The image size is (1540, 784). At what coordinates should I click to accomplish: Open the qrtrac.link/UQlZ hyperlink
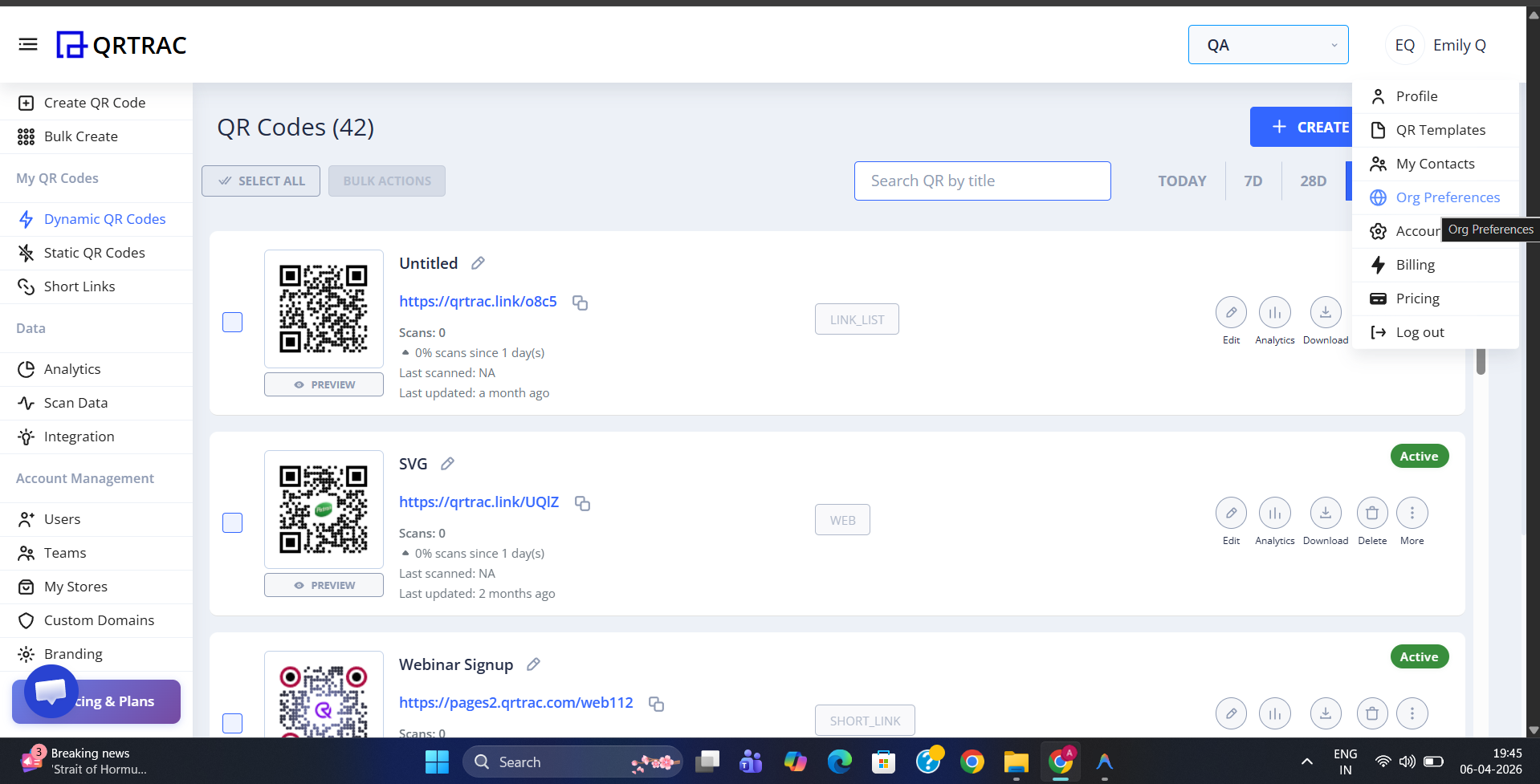pyautogui.click(x=479, y=502)
